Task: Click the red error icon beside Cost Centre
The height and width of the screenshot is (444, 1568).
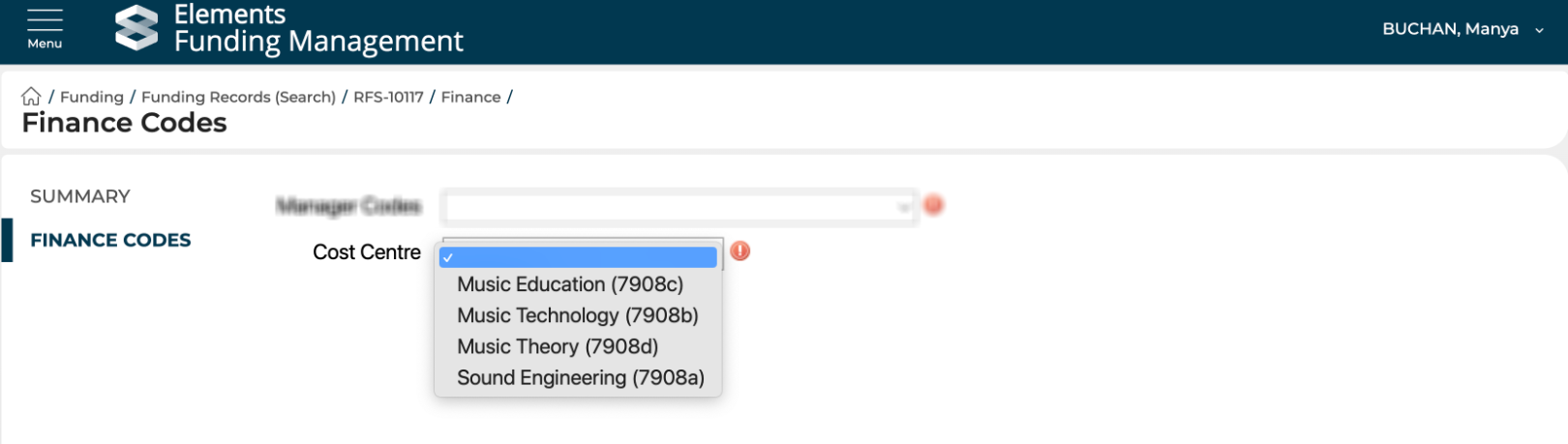Action: [x=740, y=252]
